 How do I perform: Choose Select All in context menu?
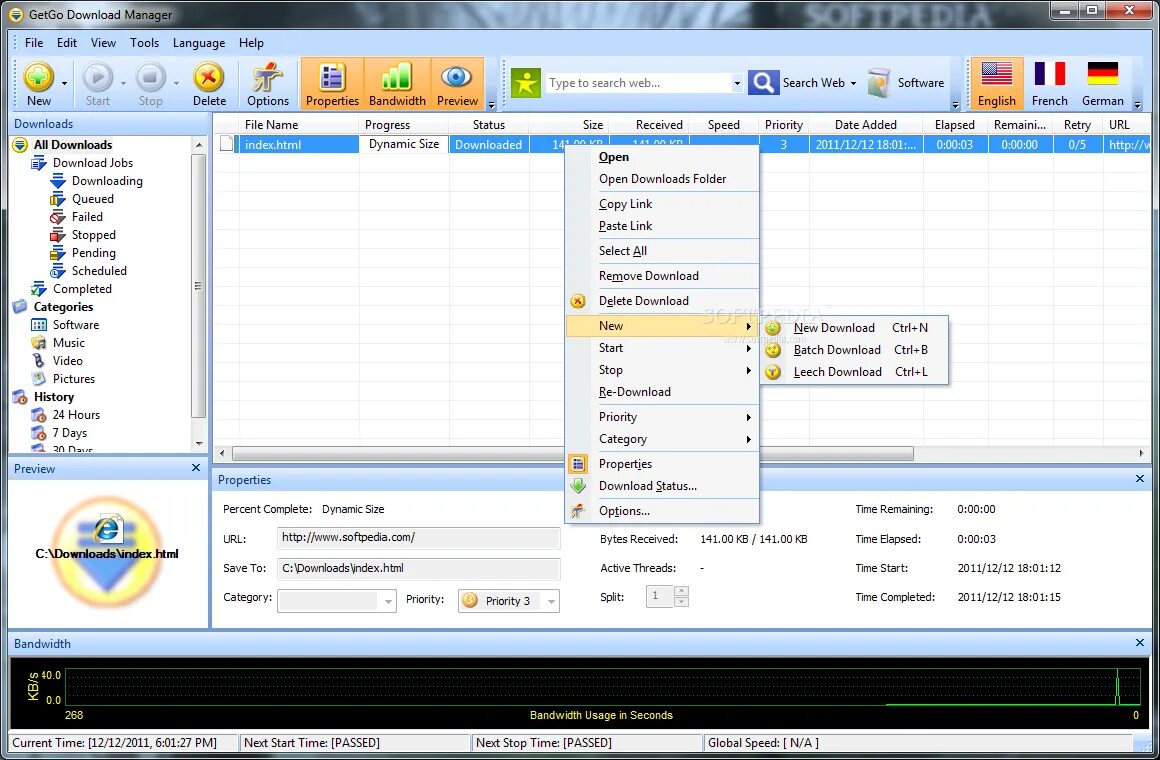pyautogui.click(x=662, y=251)
